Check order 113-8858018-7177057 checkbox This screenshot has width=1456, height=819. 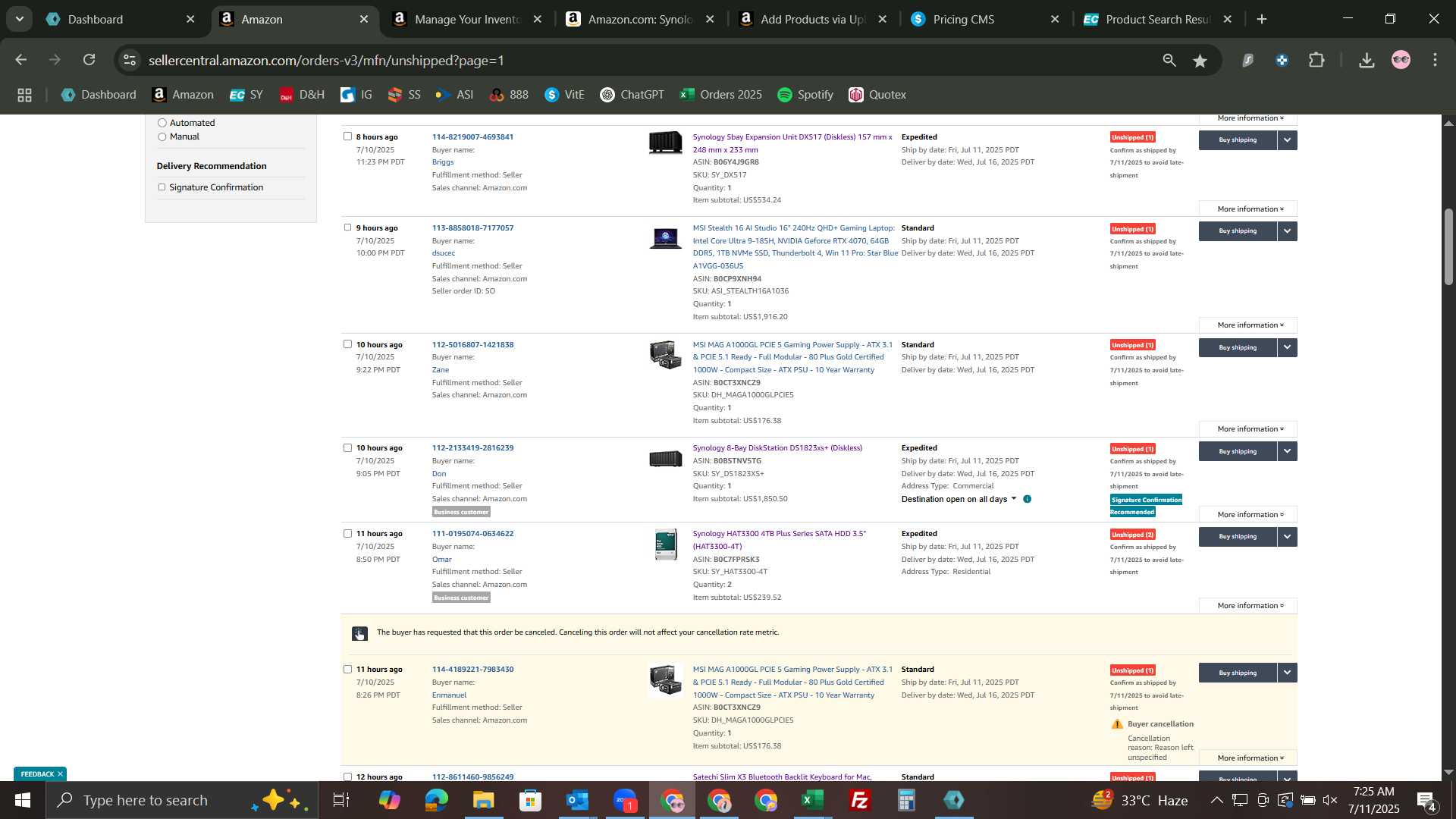click(347, 227)
